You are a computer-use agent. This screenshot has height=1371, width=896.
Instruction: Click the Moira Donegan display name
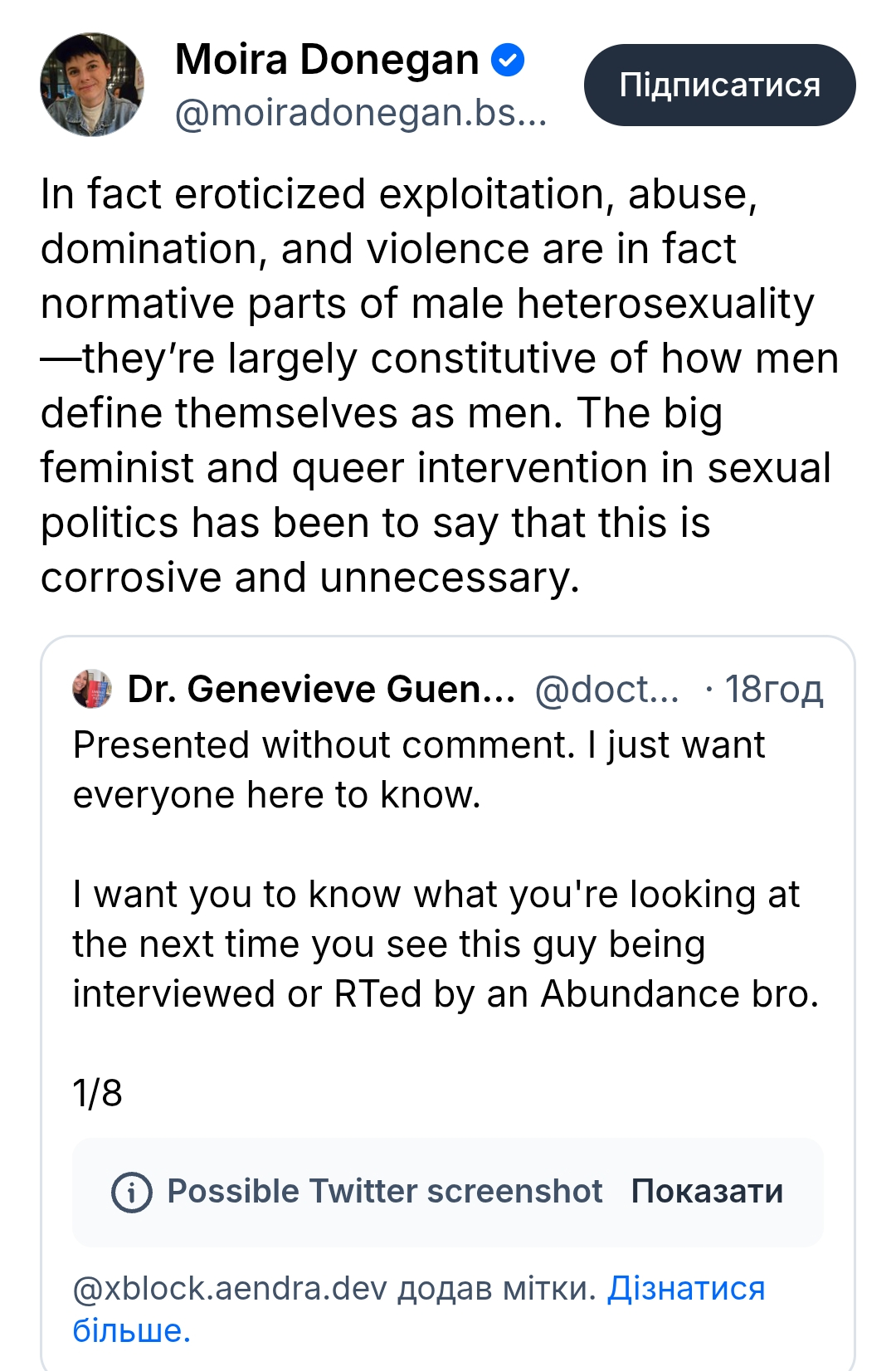pyautogui.click(x=327, y=60)
